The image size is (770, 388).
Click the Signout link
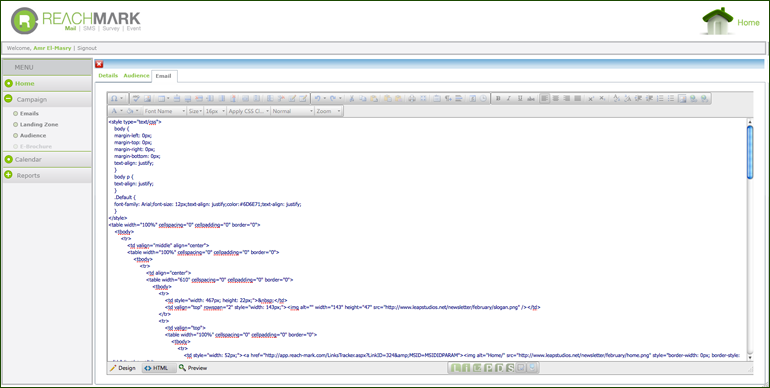pyautogui.click(x=87, y=48)
